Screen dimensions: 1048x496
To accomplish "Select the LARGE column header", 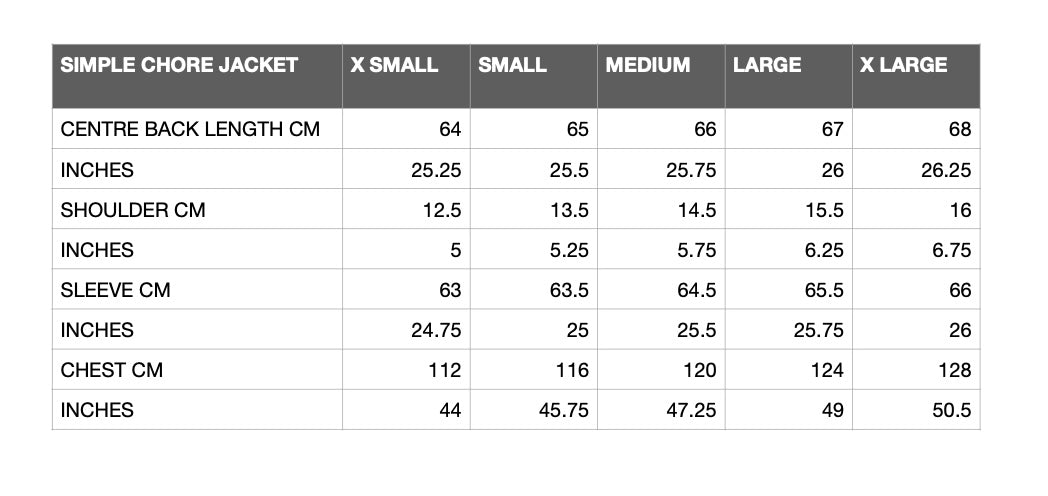I will click(x=789, y=76).
